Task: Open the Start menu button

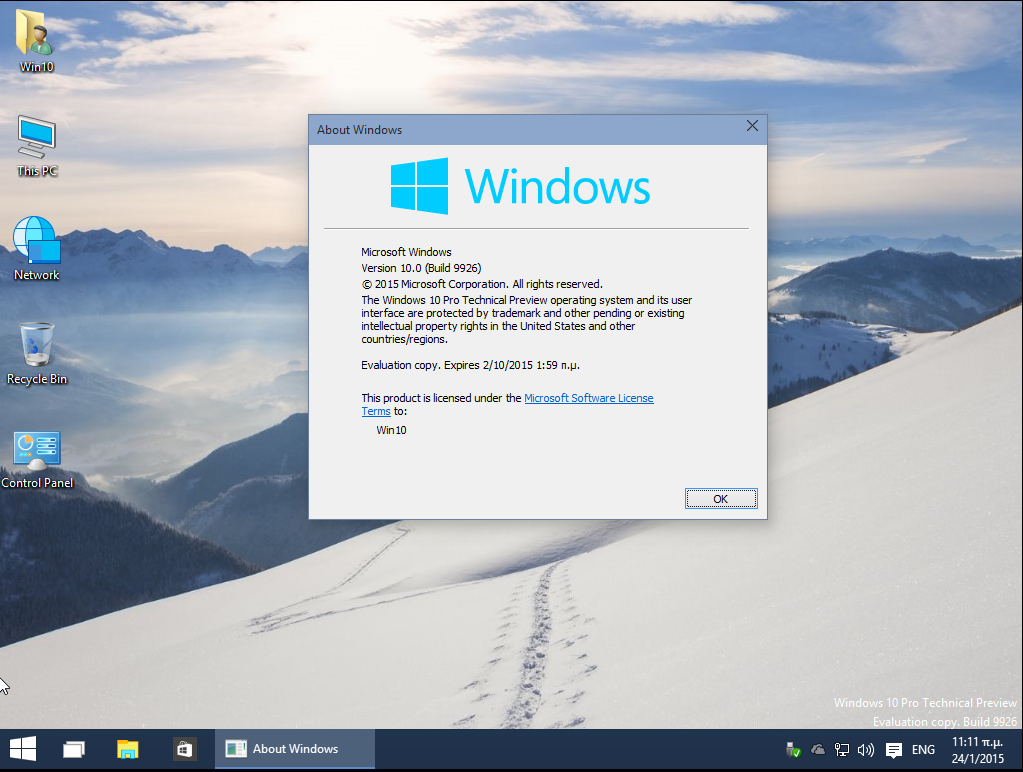Action: click(23, 749)
